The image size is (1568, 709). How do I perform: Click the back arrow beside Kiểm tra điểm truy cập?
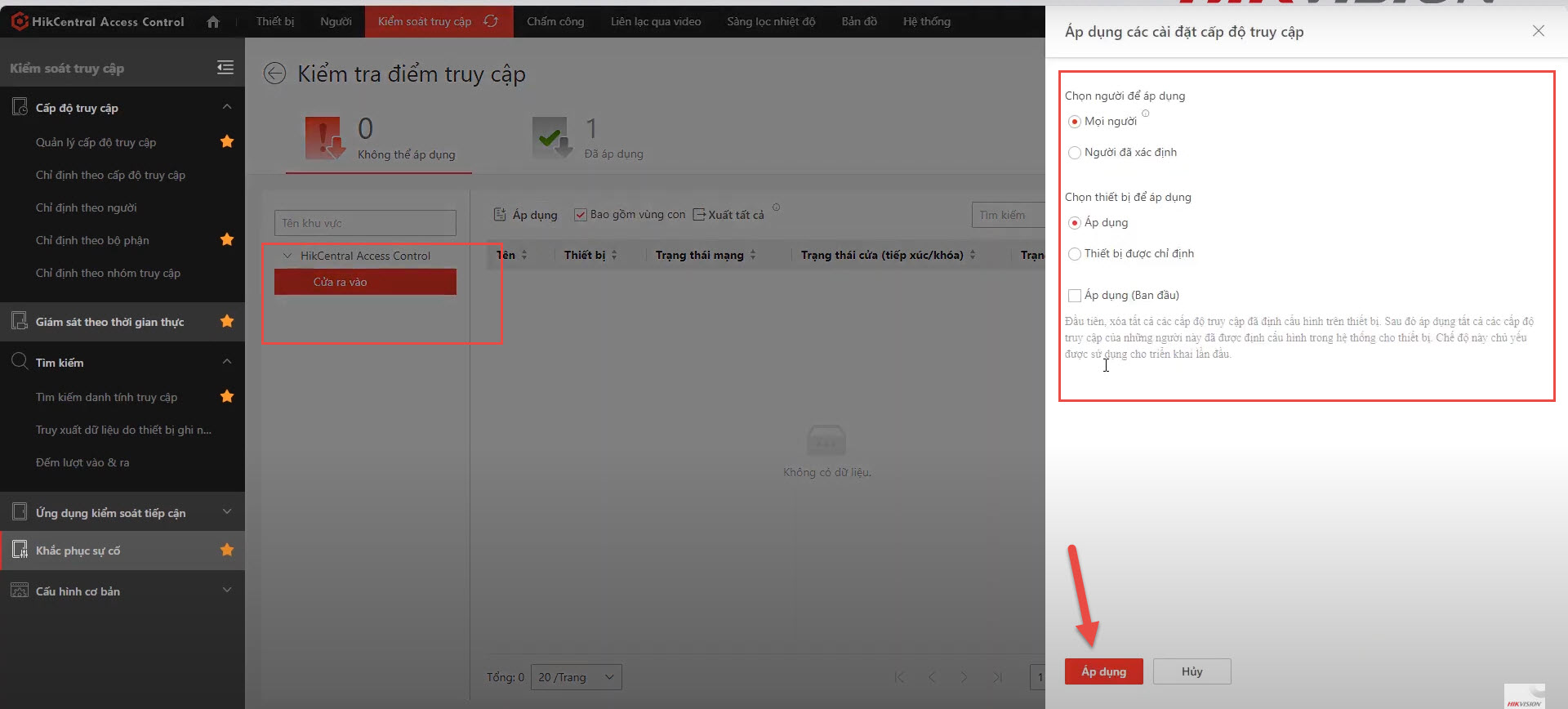(274, 74)
